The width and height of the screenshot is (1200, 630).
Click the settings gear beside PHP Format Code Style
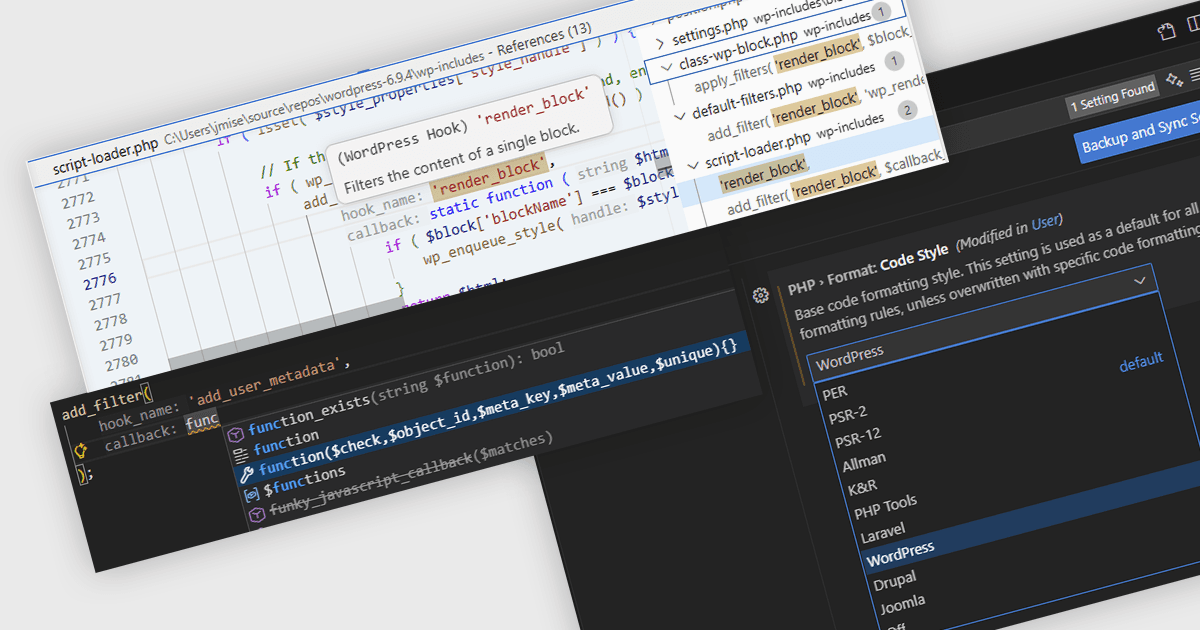point(760,296)
